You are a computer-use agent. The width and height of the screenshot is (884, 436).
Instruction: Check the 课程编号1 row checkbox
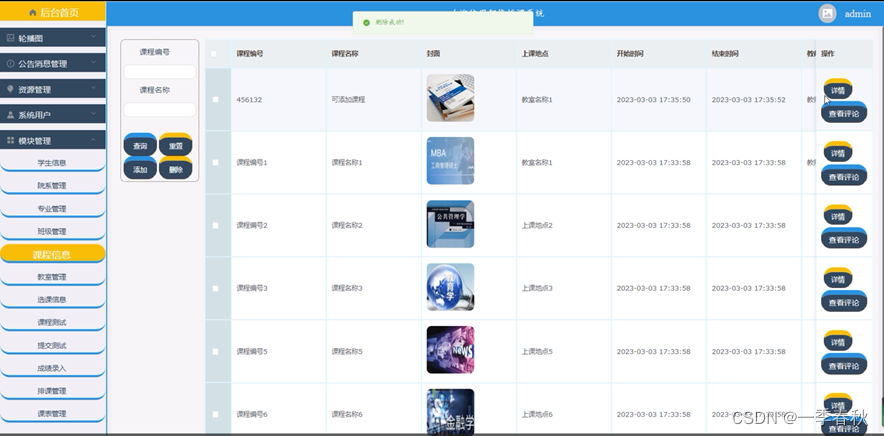(215, 162)
